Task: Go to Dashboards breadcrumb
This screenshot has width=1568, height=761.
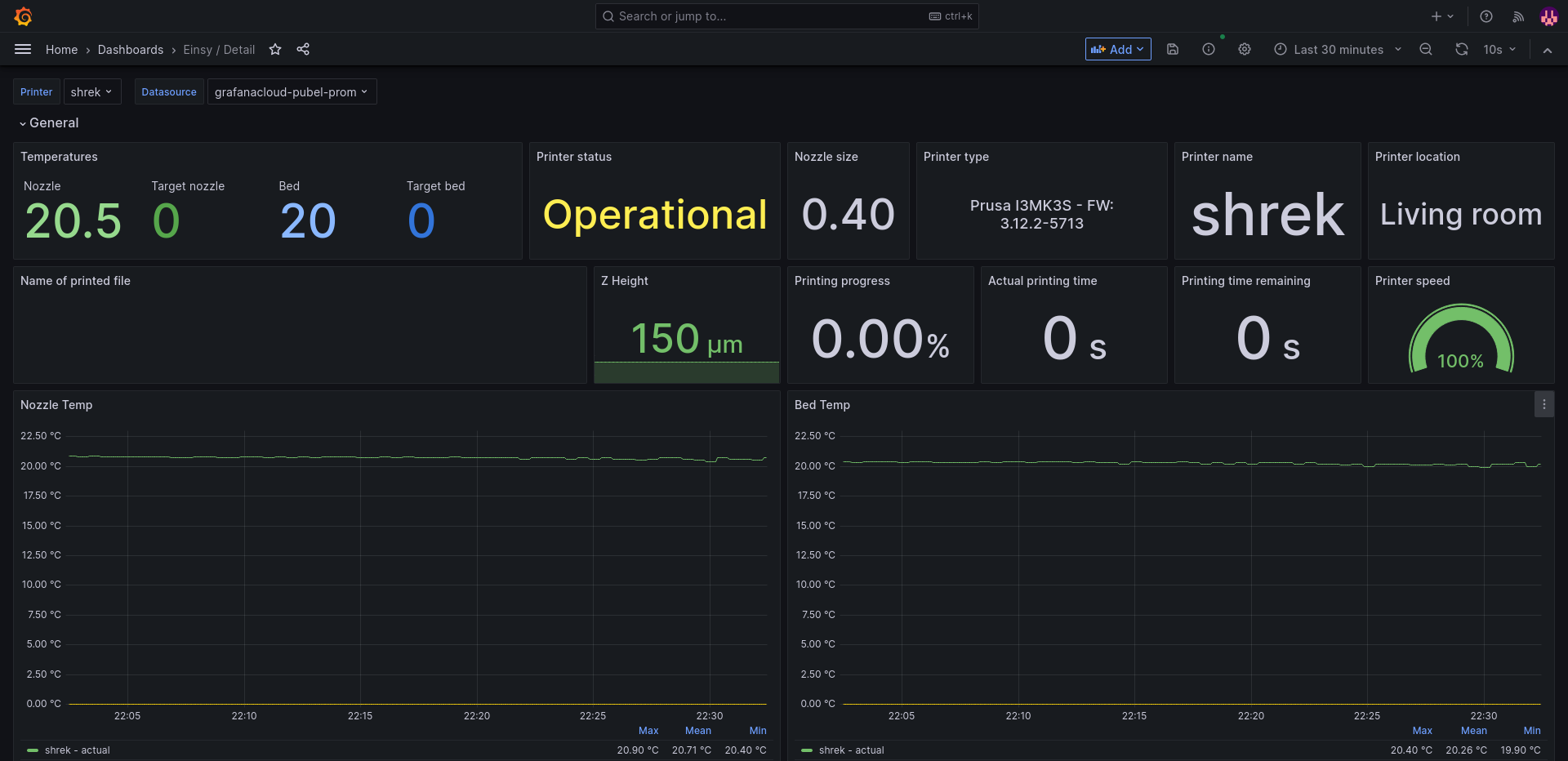Action: (x=131, y=50)
